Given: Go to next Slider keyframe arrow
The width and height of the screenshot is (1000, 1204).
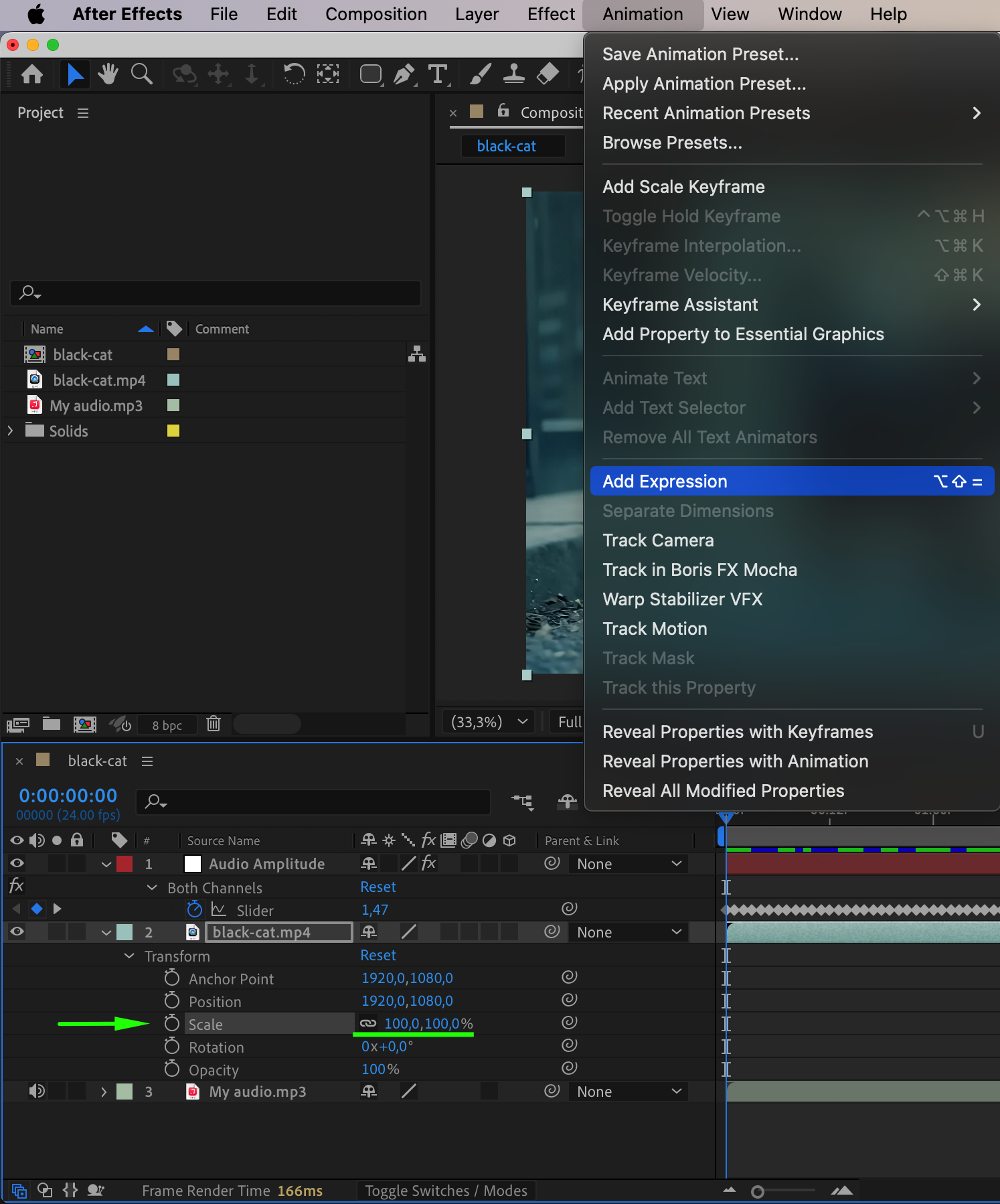Looking at the screenshot, I should click(x=57, y=909).
